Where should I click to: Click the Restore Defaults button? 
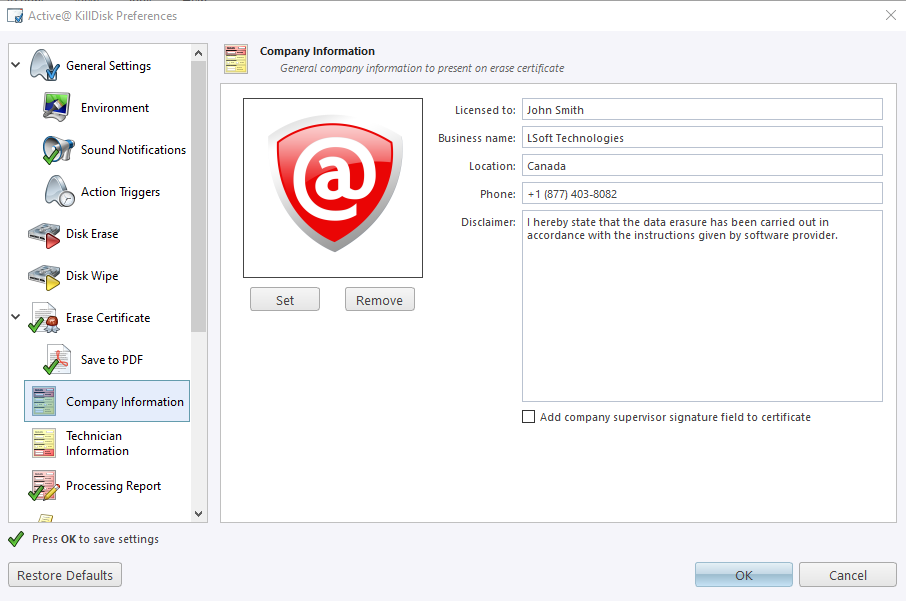click(66, 575)
